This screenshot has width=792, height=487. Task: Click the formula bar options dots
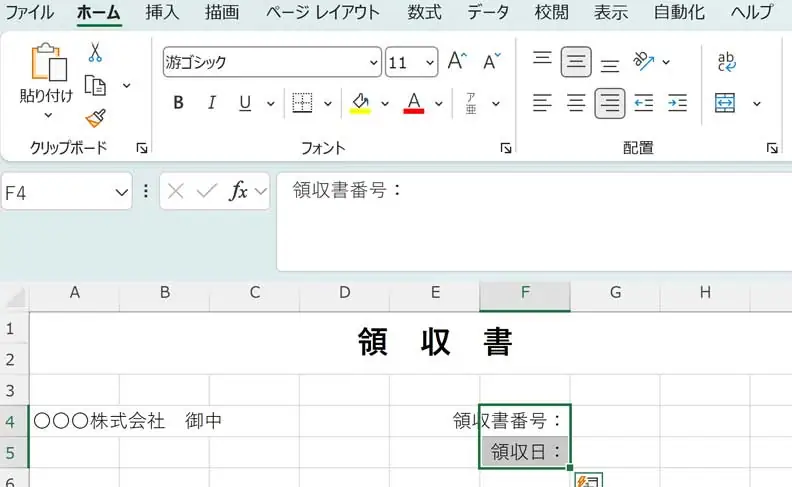coord(145,191)
